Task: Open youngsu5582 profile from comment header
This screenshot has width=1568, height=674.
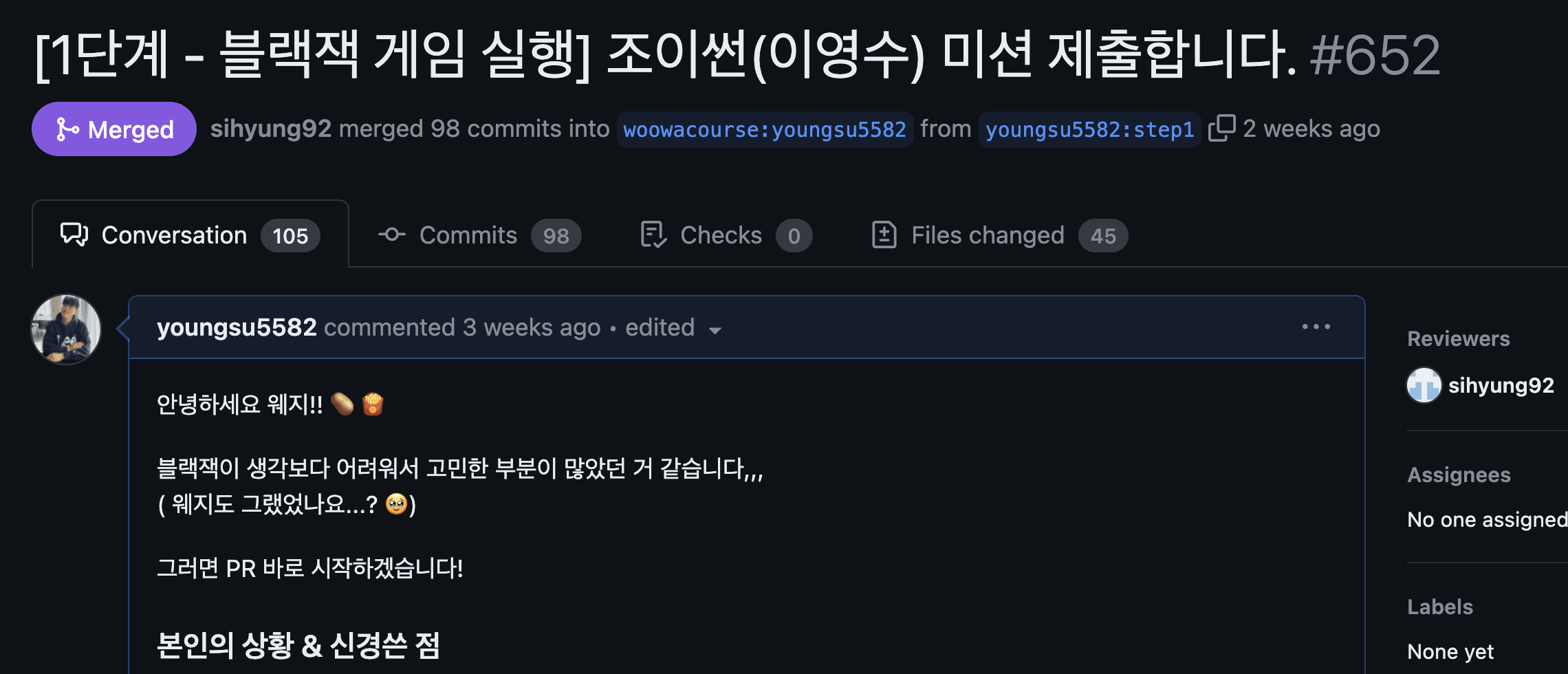Action: point(237,327)
